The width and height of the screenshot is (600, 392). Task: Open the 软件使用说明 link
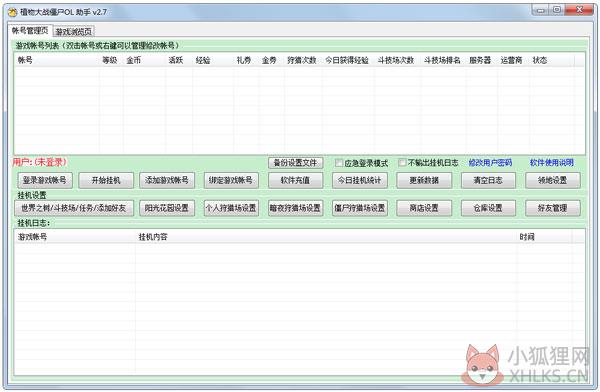pos(551,163)
